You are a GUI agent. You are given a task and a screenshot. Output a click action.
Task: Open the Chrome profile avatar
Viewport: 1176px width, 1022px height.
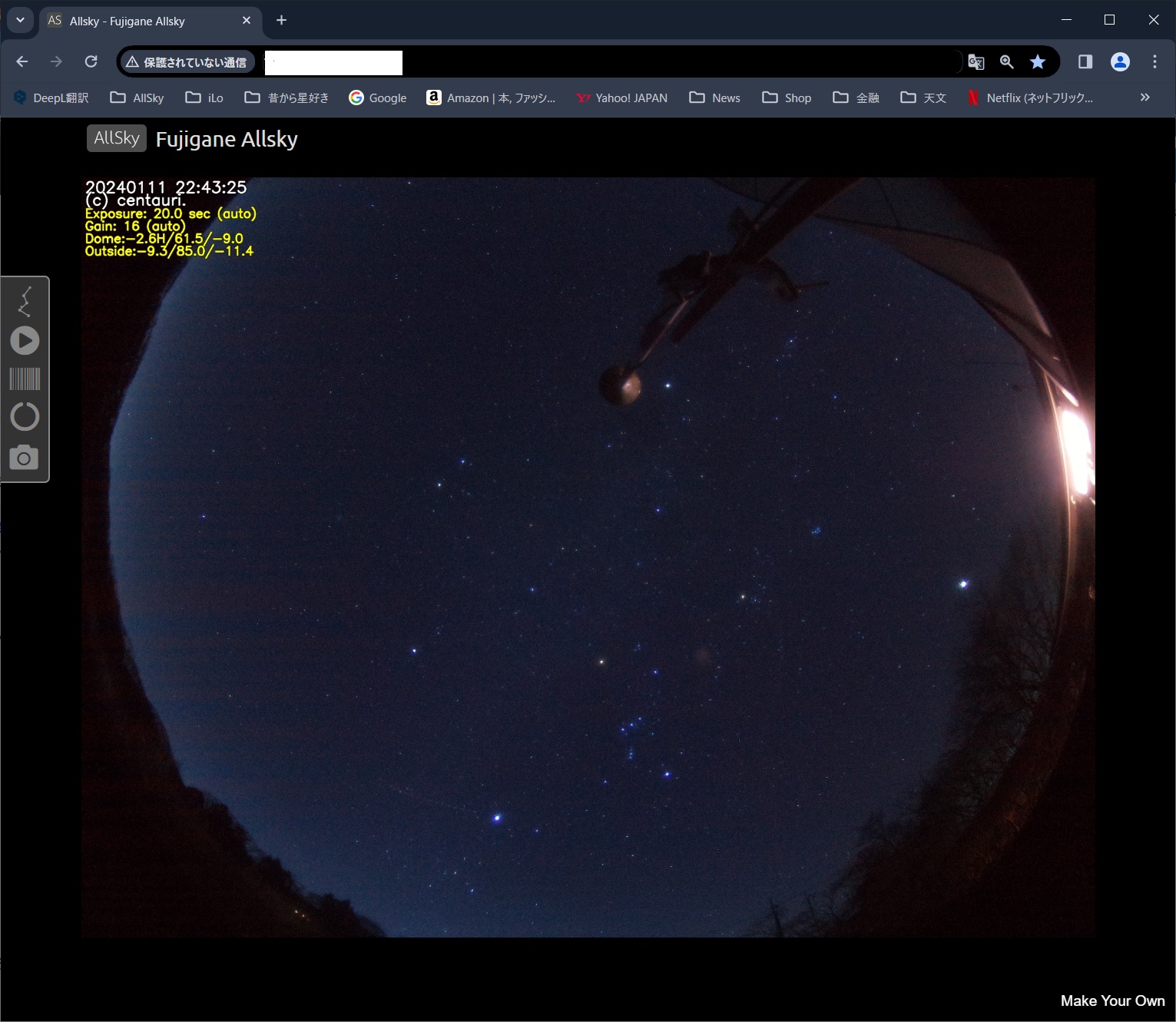[1120, 61]
